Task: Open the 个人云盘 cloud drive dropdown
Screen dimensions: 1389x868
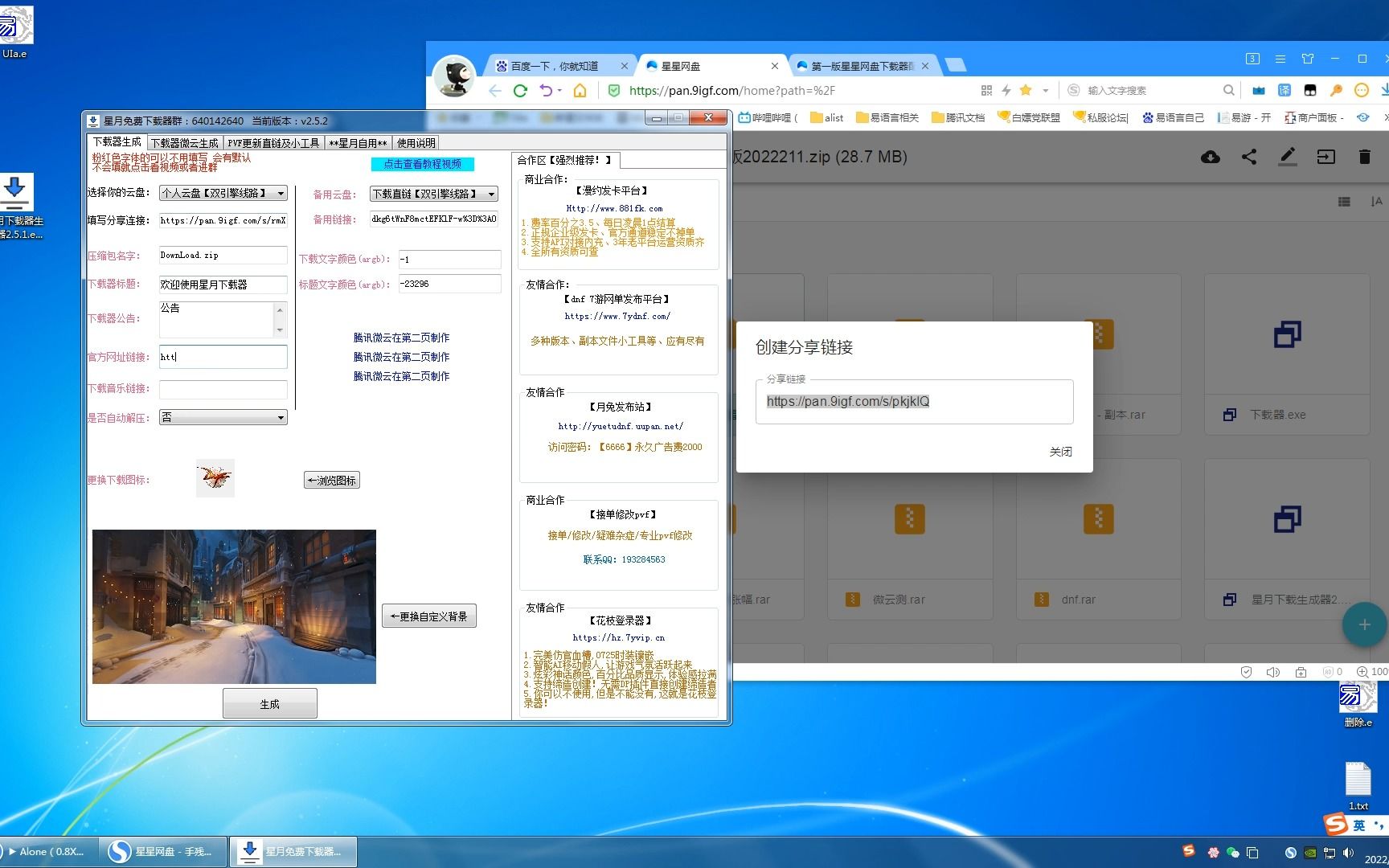Action: pos(223,194)
